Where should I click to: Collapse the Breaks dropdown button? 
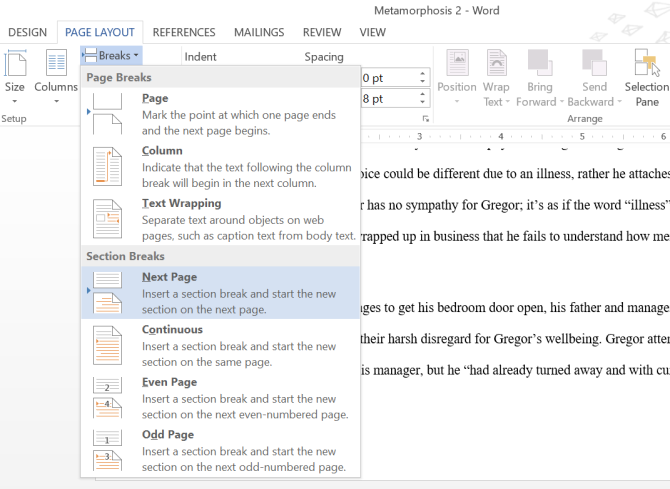click(111, 56)
